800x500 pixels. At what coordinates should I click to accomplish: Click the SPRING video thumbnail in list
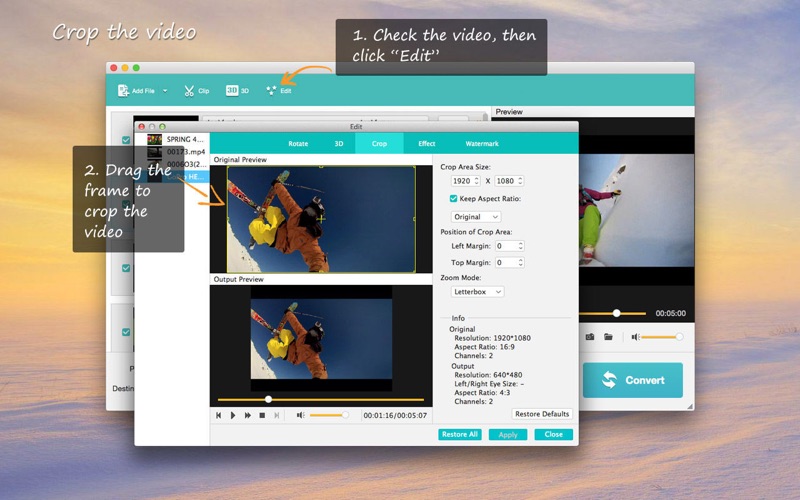154,139
